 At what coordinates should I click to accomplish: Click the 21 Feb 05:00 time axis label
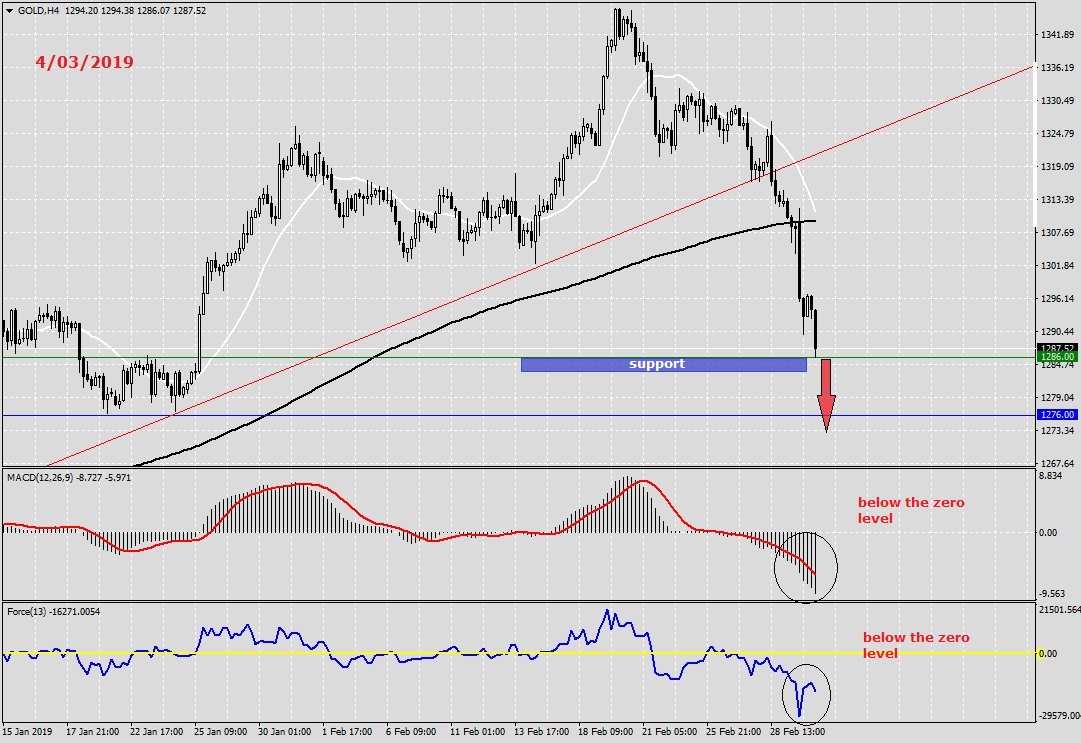pos(669,731)
